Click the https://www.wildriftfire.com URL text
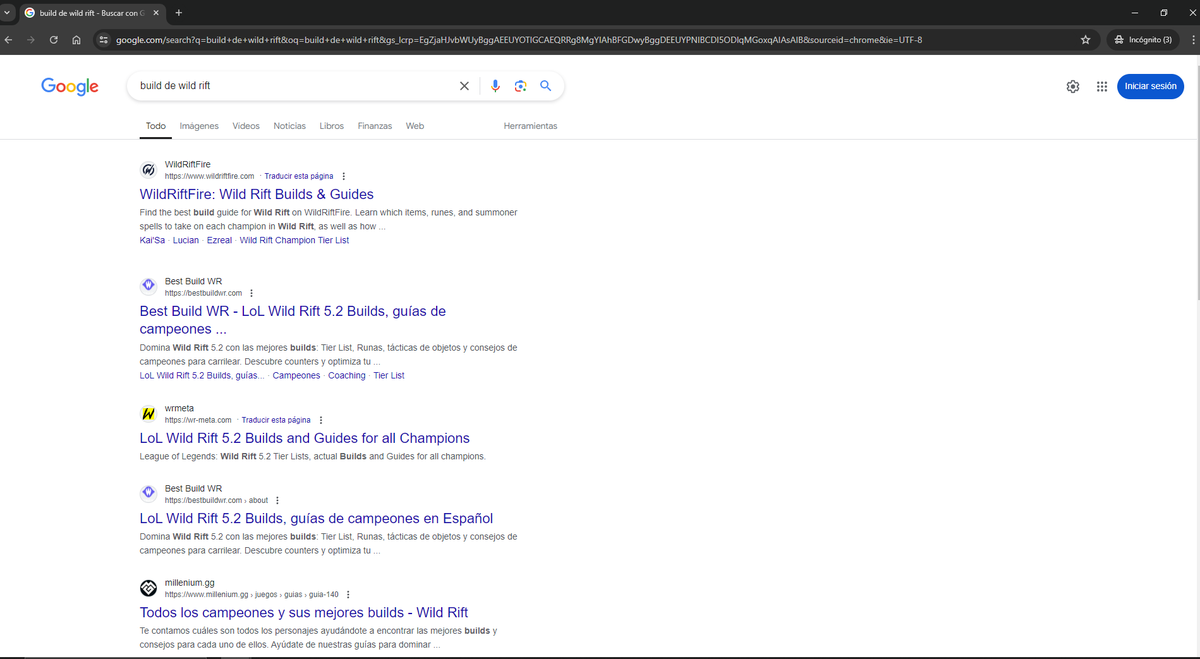This screenshot has width=1200, height=659. click(209, 176)
